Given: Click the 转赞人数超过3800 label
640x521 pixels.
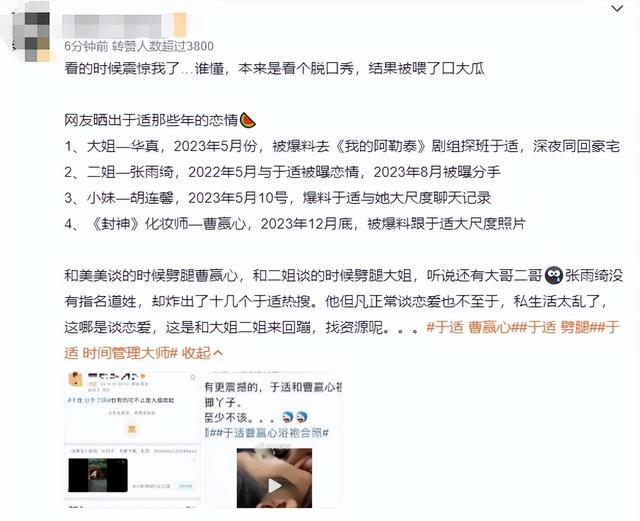Looking at the screenshot, I should (162, 46).
